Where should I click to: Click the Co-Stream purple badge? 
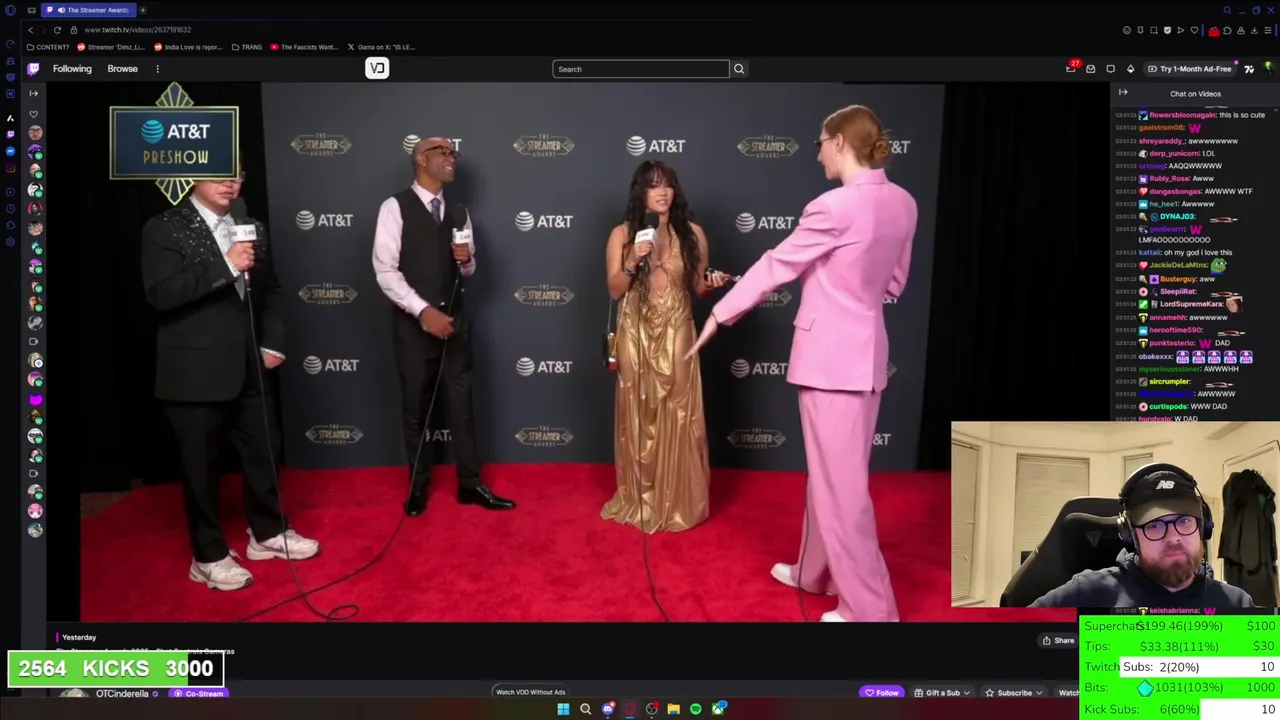[x=198, y=694]
